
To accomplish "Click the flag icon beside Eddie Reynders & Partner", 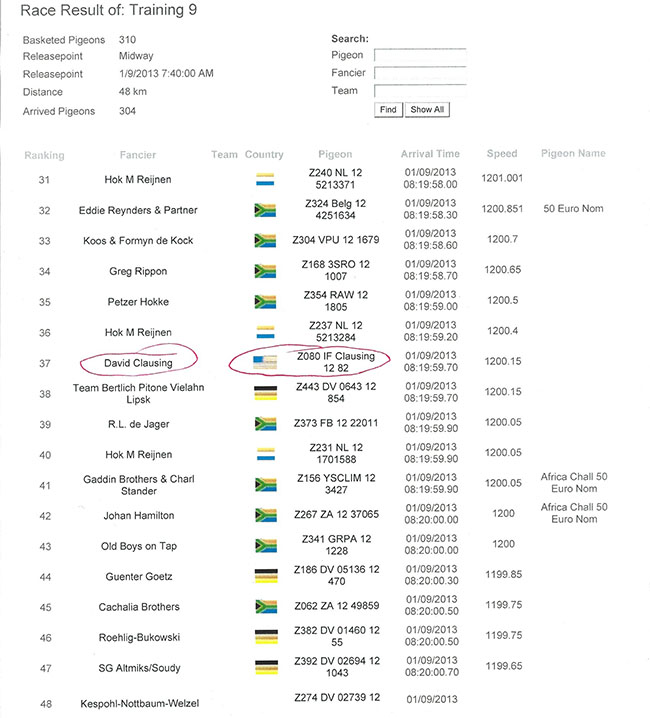I will pyautogui.click(x=265, y=210).
